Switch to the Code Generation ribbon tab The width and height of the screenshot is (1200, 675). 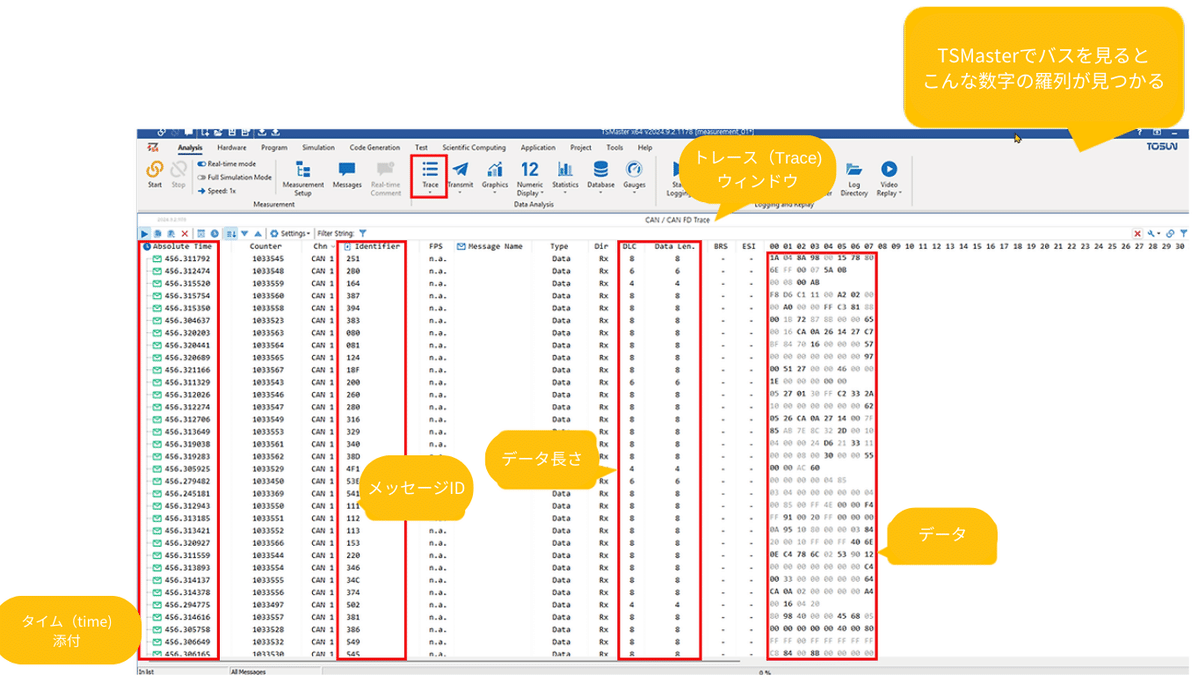375,147
